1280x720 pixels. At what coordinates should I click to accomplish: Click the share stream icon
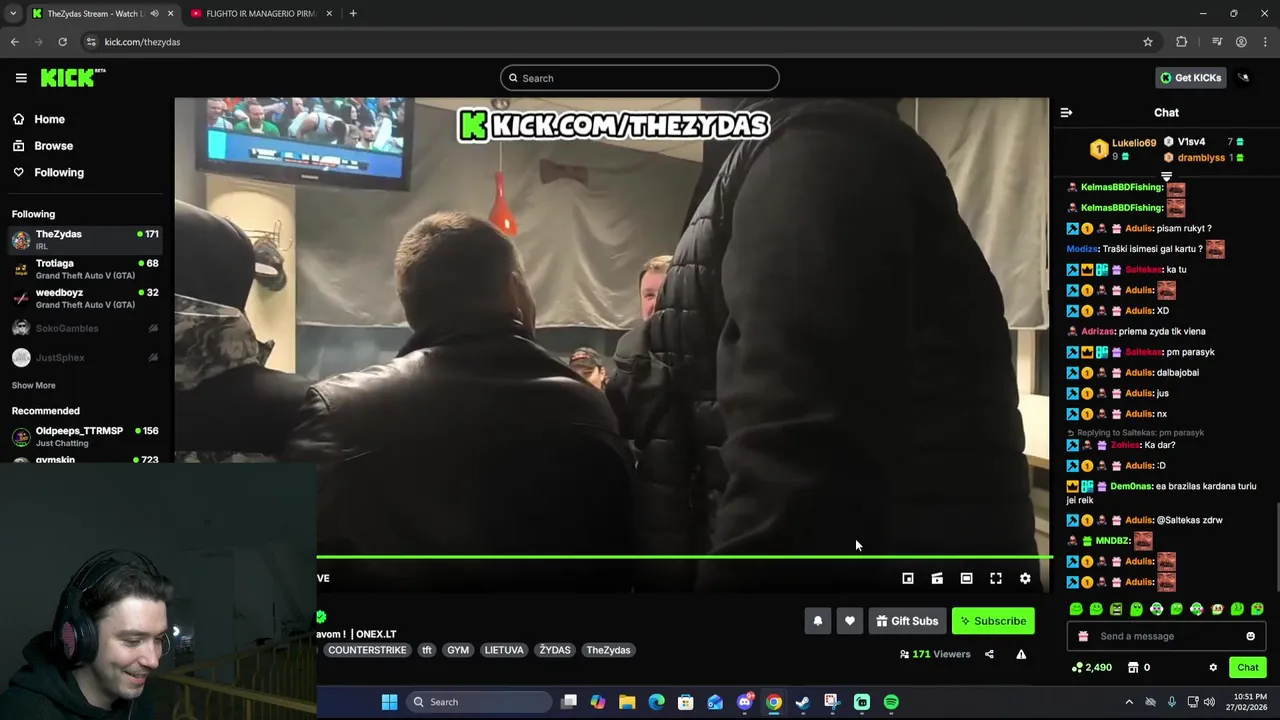989,654
